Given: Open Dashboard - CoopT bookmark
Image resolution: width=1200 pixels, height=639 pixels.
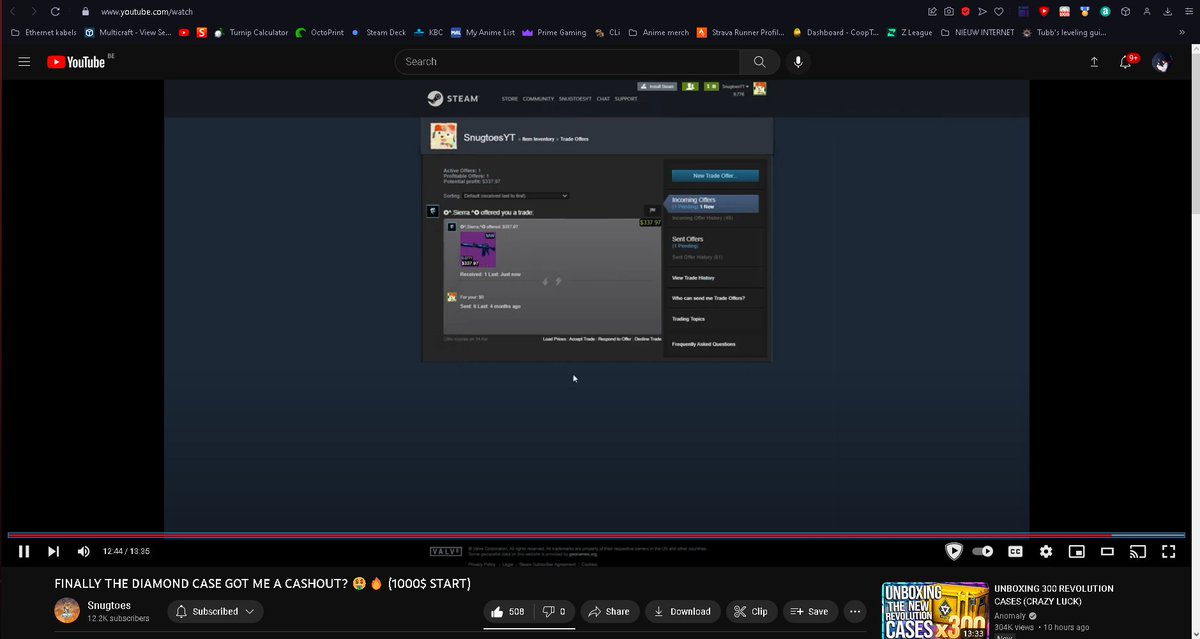Looking at the screenshot, I should (x=836, y=32).
